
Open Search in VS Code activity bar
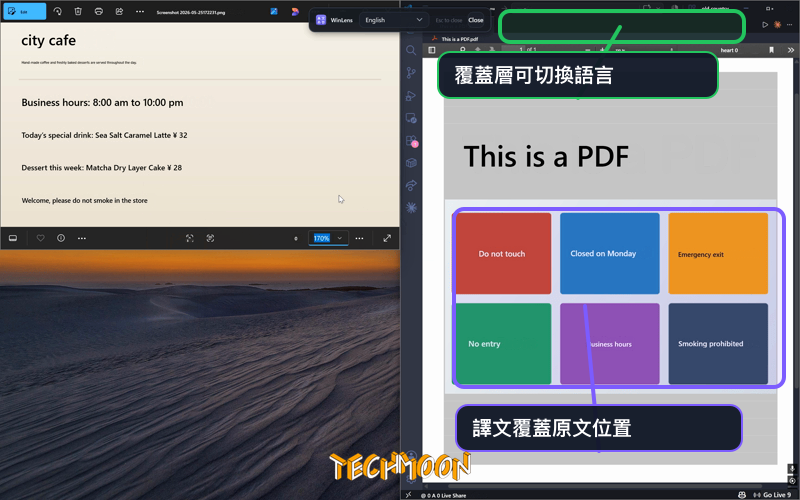tap(411, 50)
